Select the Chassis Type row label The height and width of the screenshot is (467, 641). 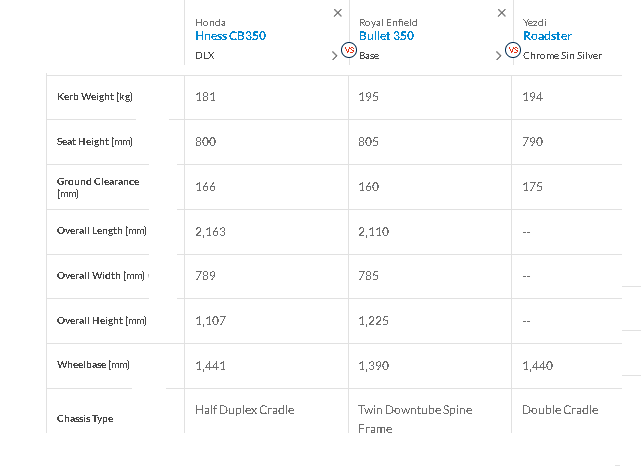click(85, 419)
